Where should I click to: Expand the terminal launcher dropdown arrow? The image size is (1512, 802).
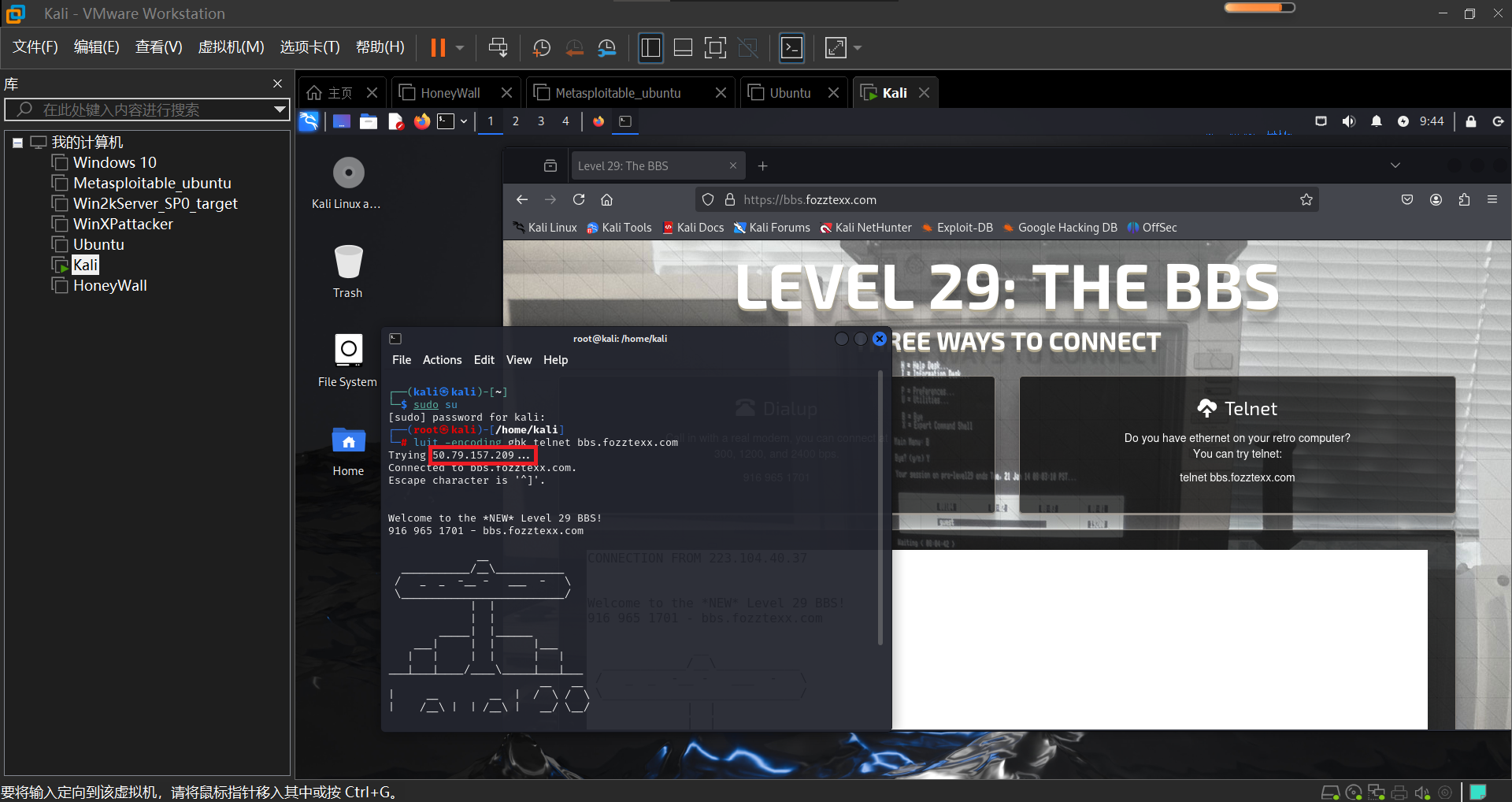[x=464, y=121]
